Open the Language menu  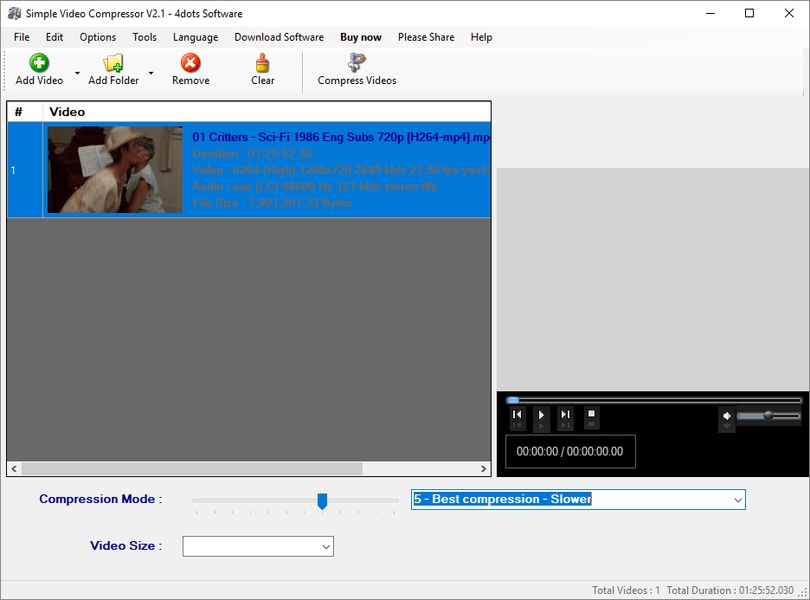pyautogui.click(x=195, y=37)
